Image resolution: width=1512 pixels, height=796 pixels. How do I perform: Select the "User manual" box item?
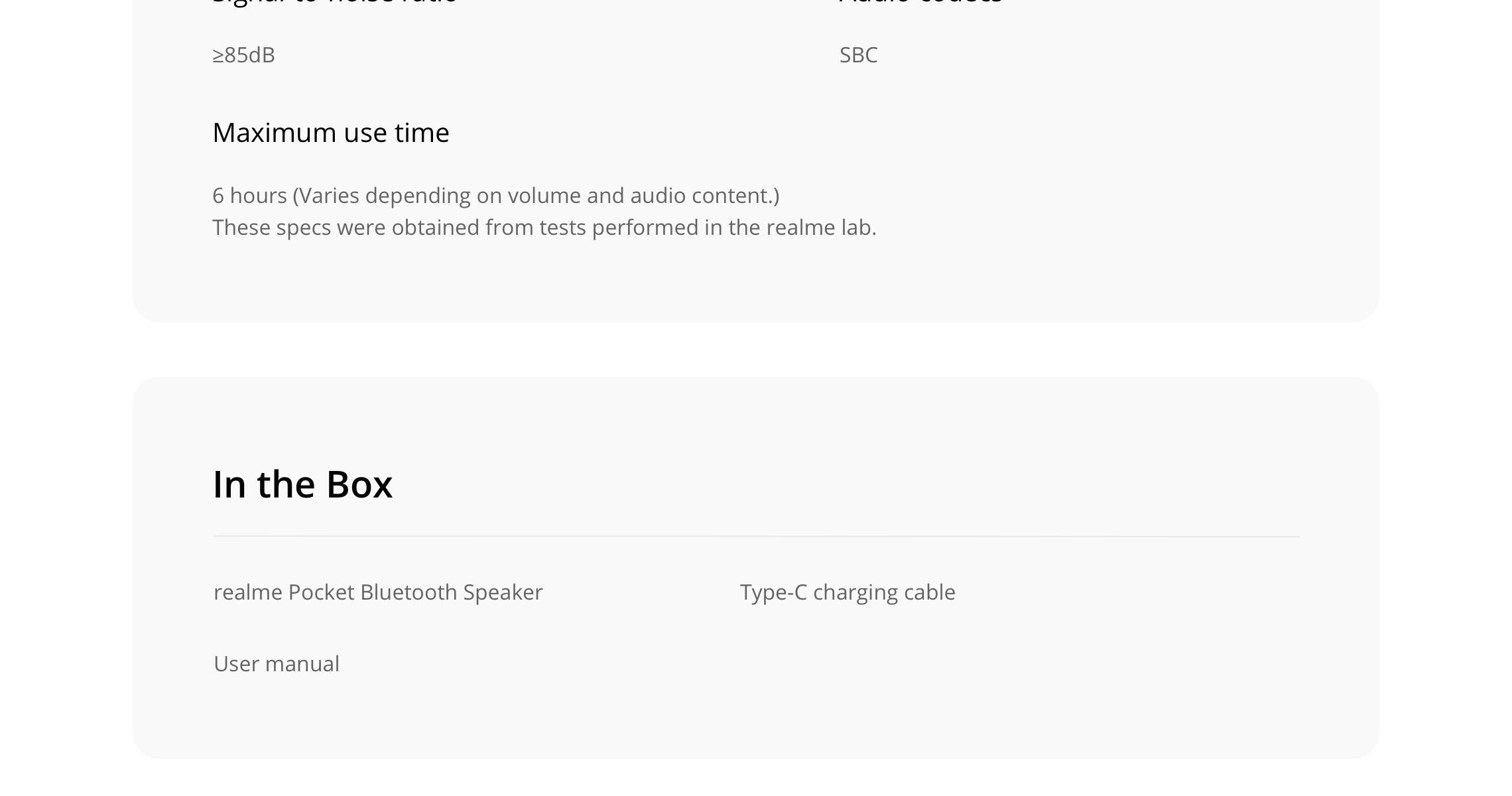coord(277,663)
